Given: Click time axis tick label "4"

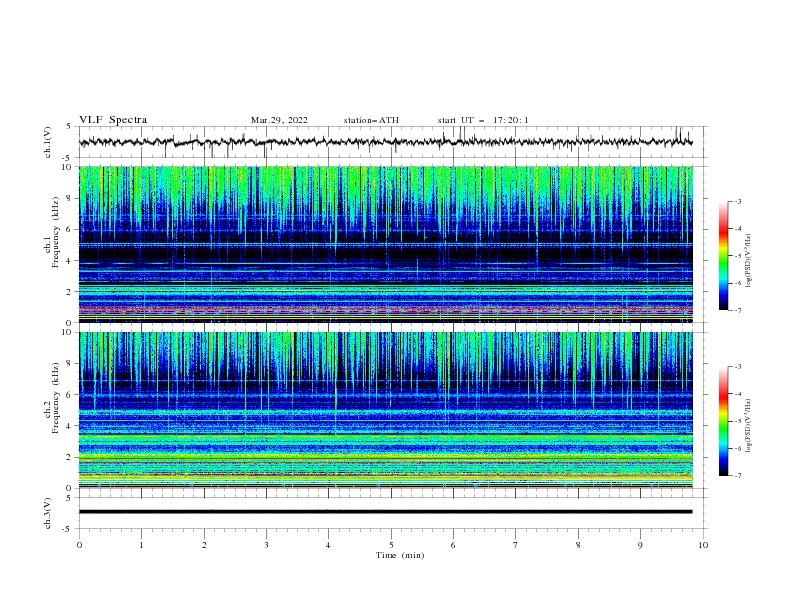Looking at the screenshot, I should [328, 545].
